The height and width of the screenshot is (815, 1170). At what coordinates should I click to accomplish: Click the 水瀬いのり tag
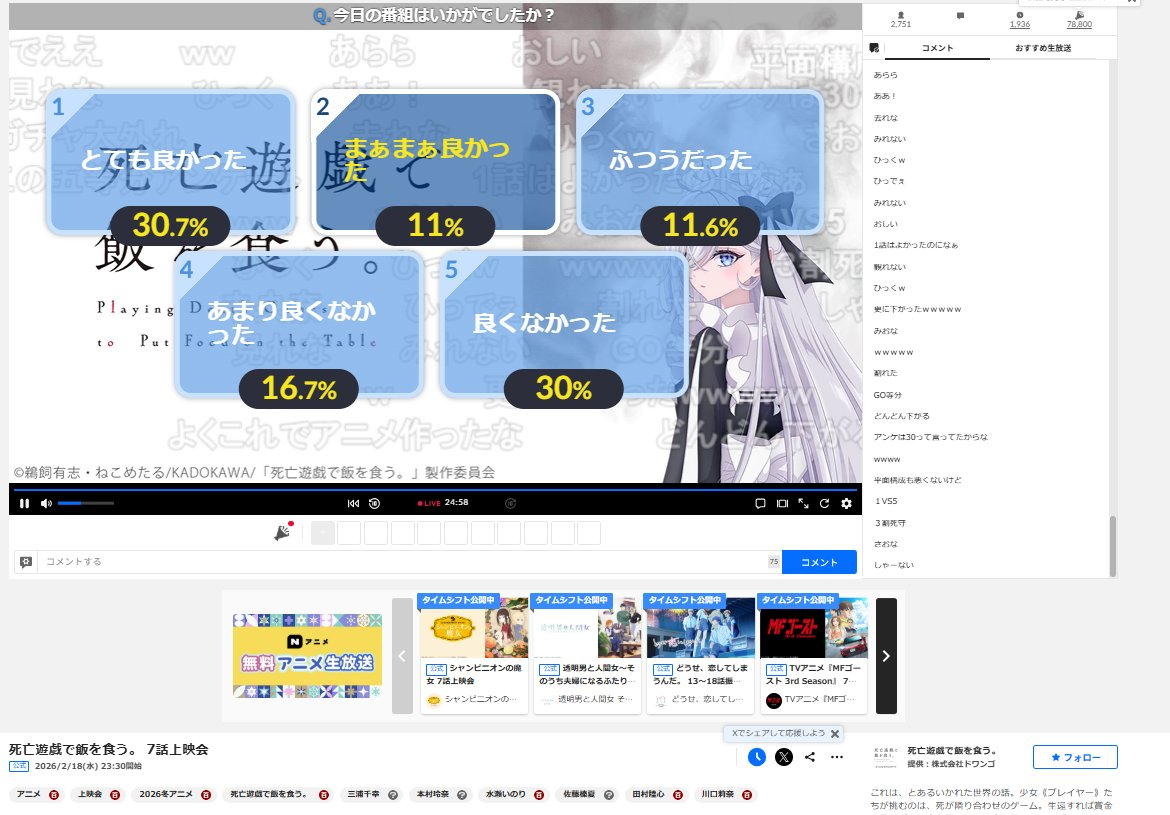click(x=506, y=794)
